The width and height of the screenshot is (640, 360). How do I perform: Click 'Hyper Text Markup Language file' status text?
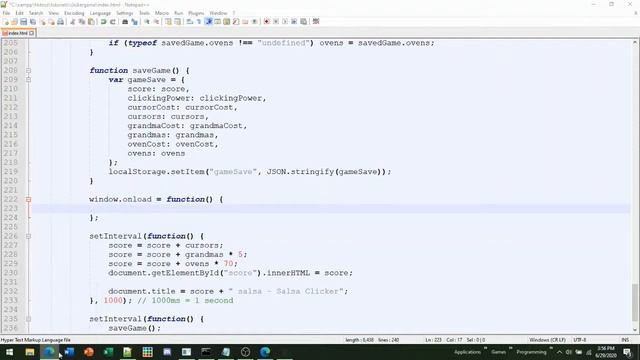[x=36, y=340]
